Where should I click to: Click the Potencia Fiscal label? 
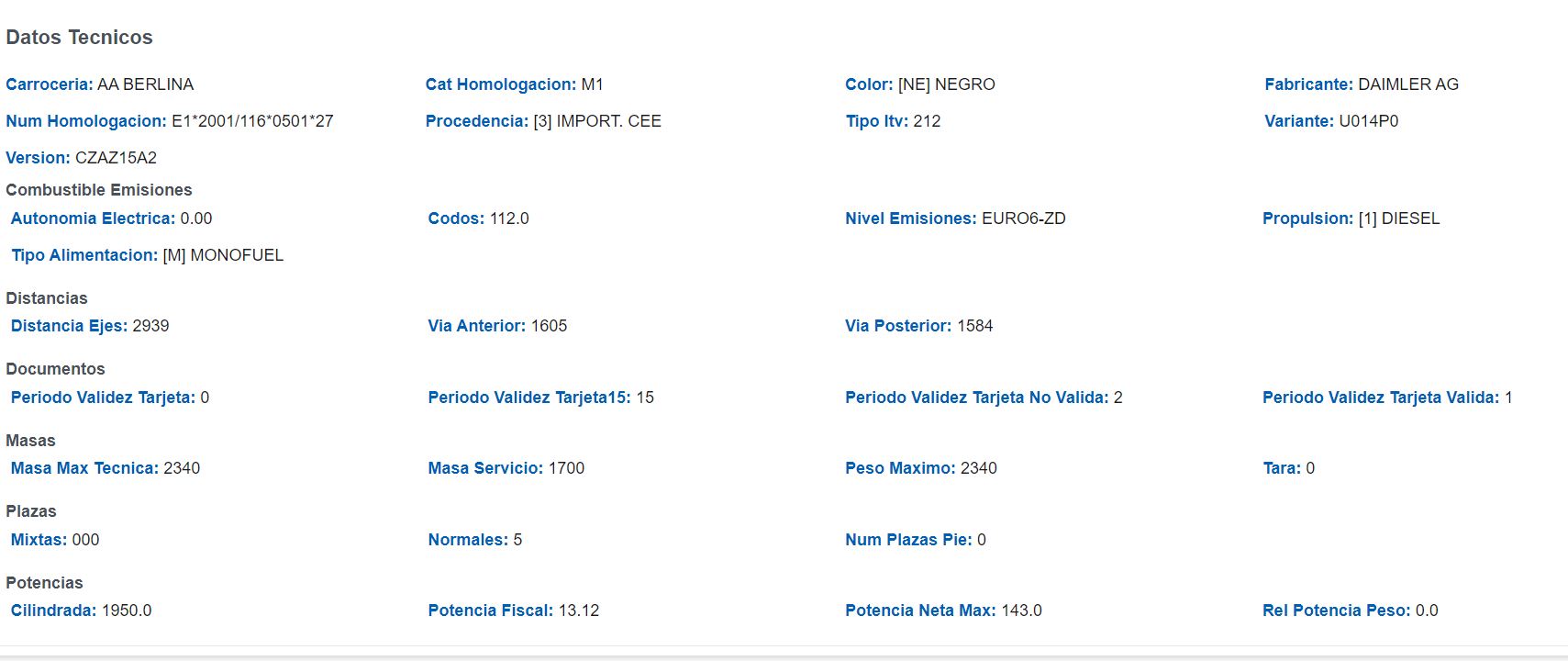click(x=490, y=611)
